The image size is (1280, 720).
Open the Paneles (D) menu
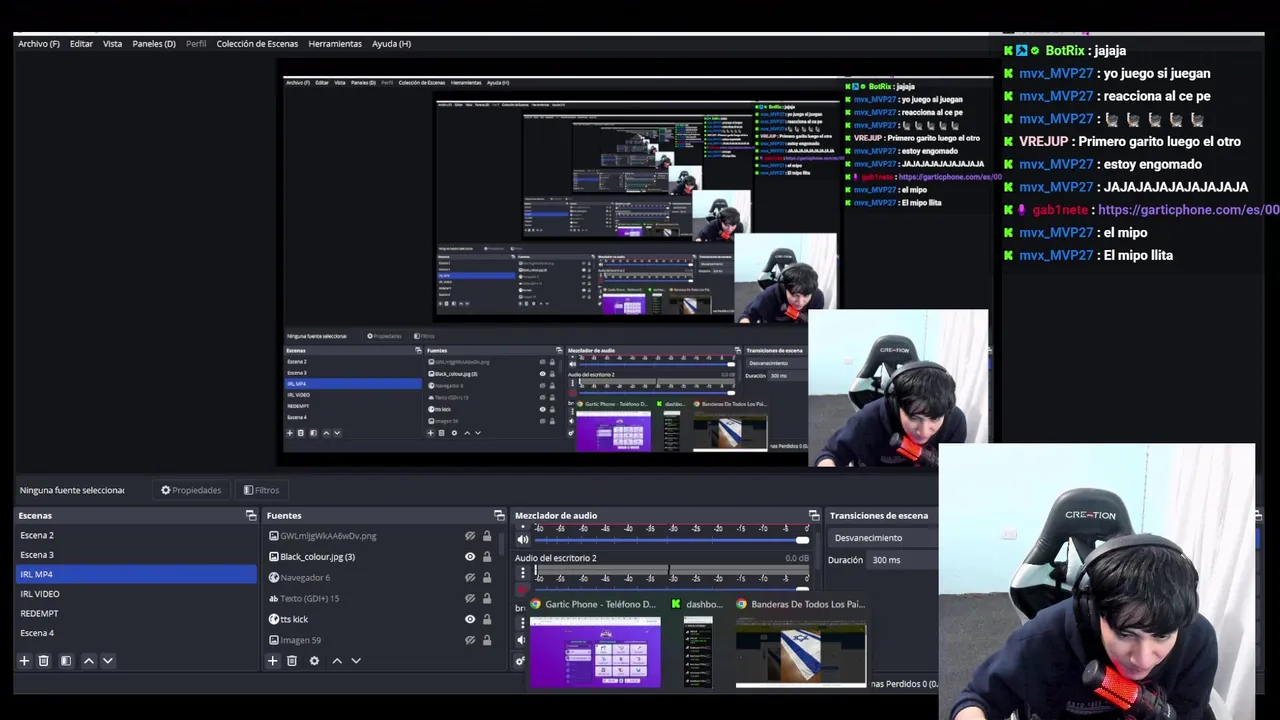[x=154, y=44]
